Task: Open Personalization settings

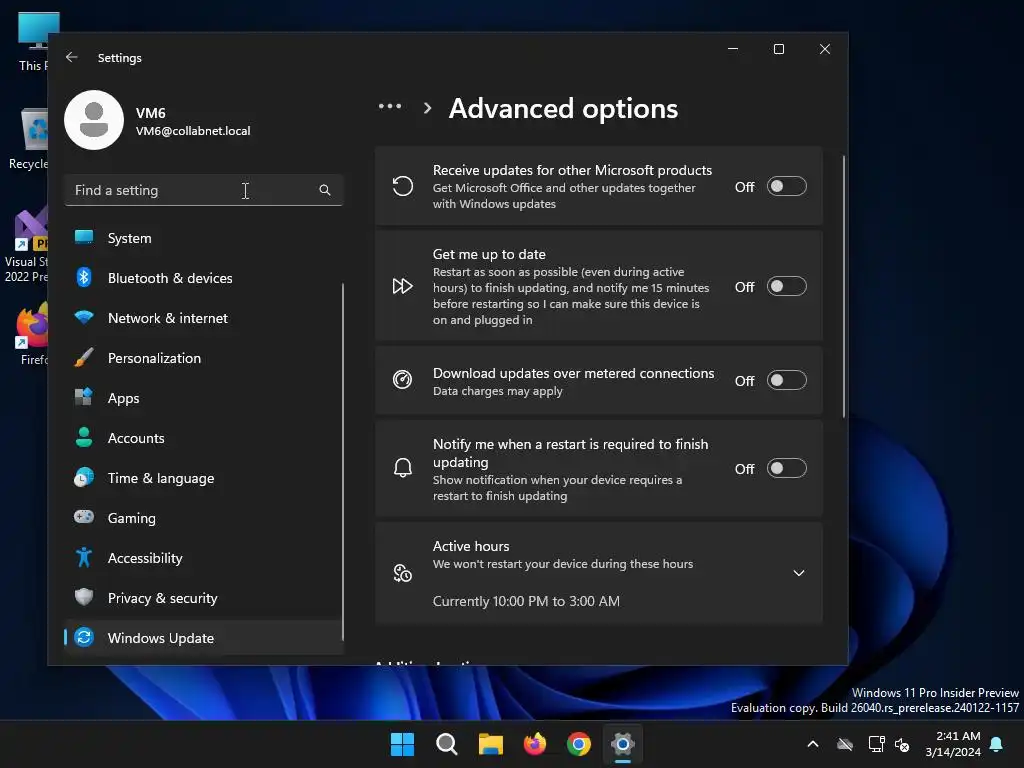Action: pos(203,357)
